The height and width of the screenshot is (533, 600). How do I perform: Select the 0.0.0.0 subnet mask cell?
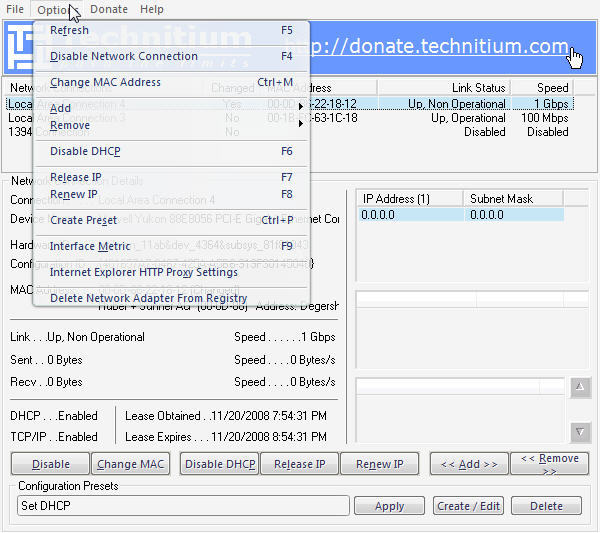click(514, 215)
